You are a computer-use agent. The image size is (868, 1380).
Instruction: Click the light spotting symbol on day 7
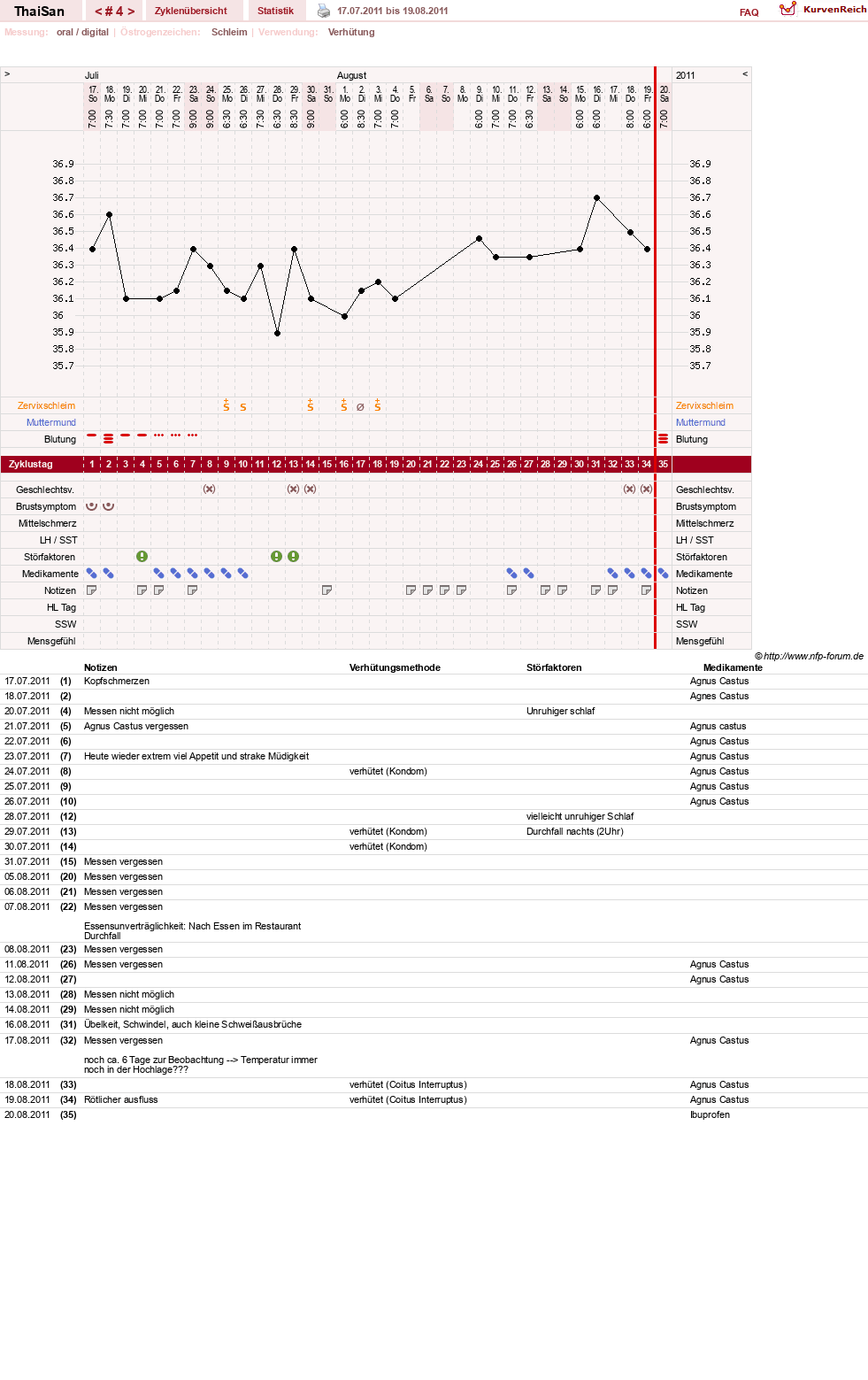193,436
